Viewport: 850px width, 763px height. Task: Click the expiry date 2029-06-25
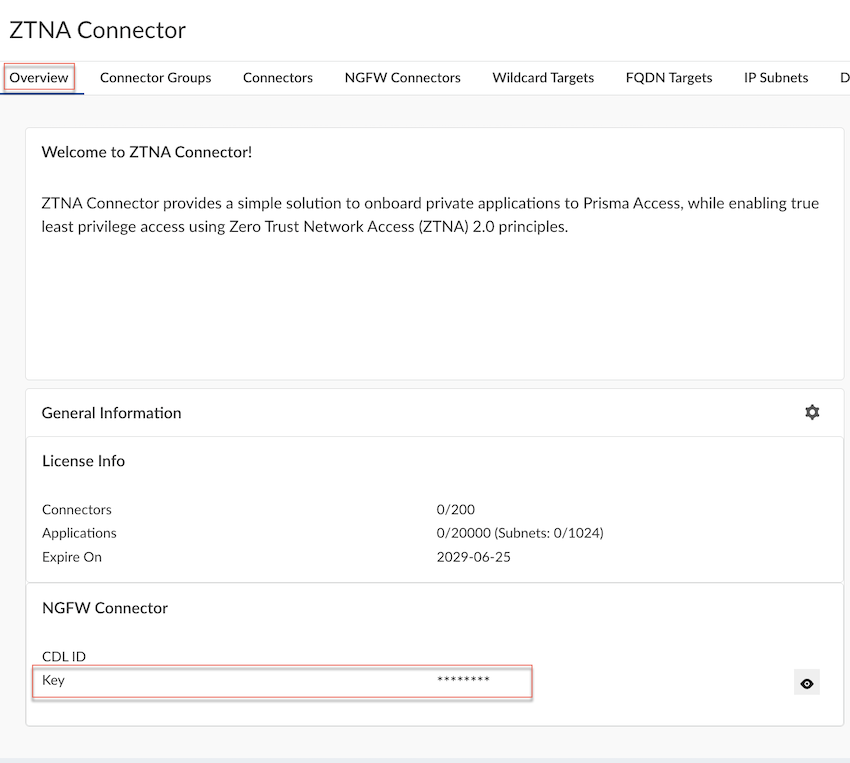(473, 557)
